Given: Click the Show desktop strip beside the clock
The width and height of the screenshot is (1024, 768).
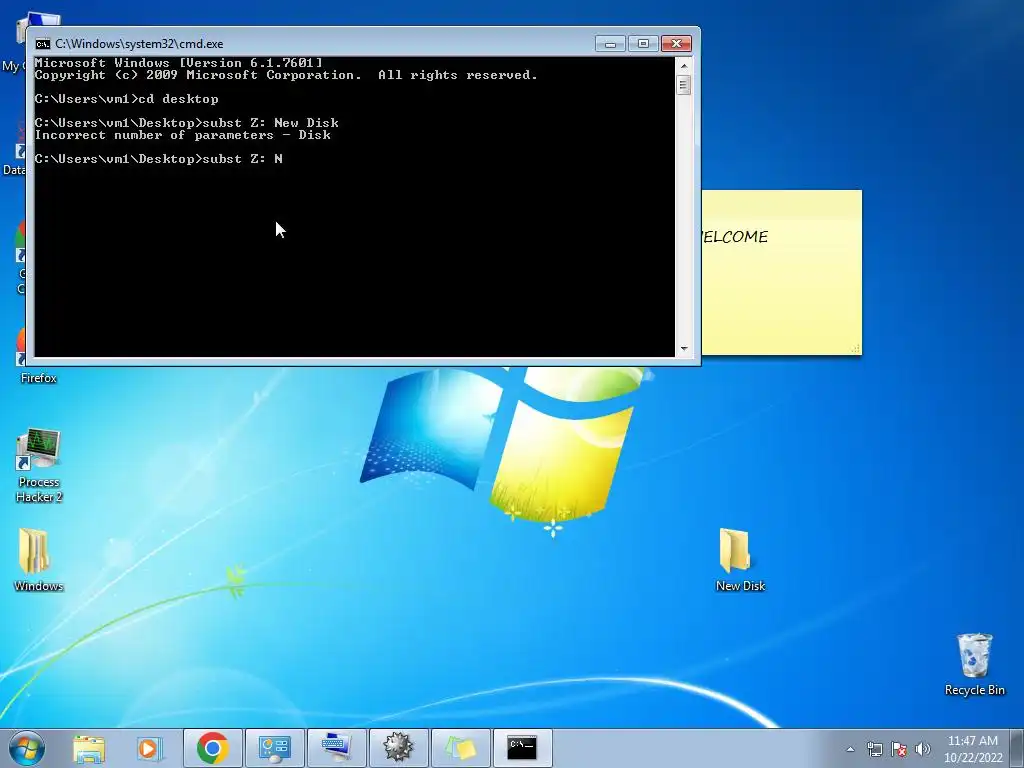Looking at the screenshot, I should 1018,748.
